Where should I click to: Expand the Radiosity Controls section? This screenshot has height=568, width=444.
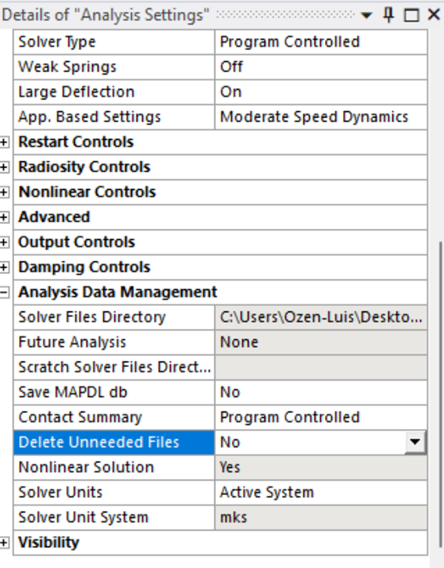4,167
